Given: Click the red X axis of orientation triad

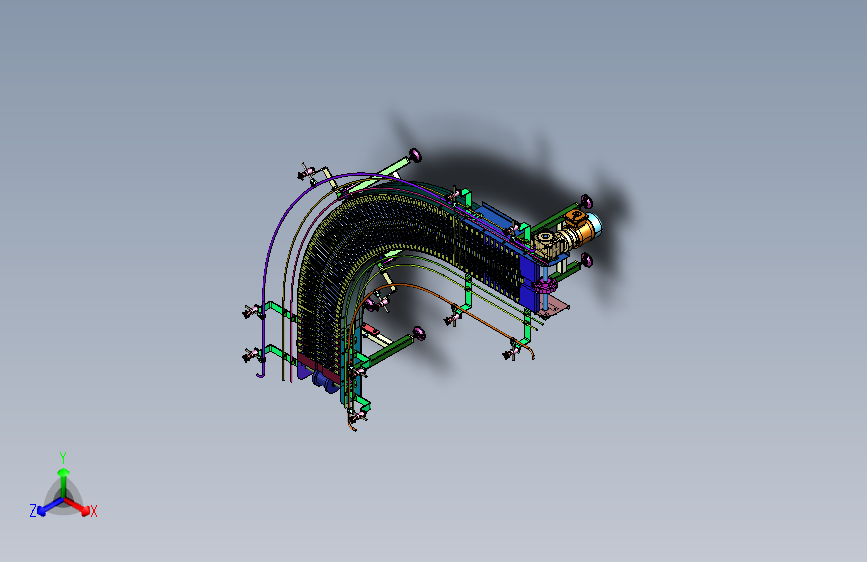Looking at the screenshot, I should click(77, 506).
